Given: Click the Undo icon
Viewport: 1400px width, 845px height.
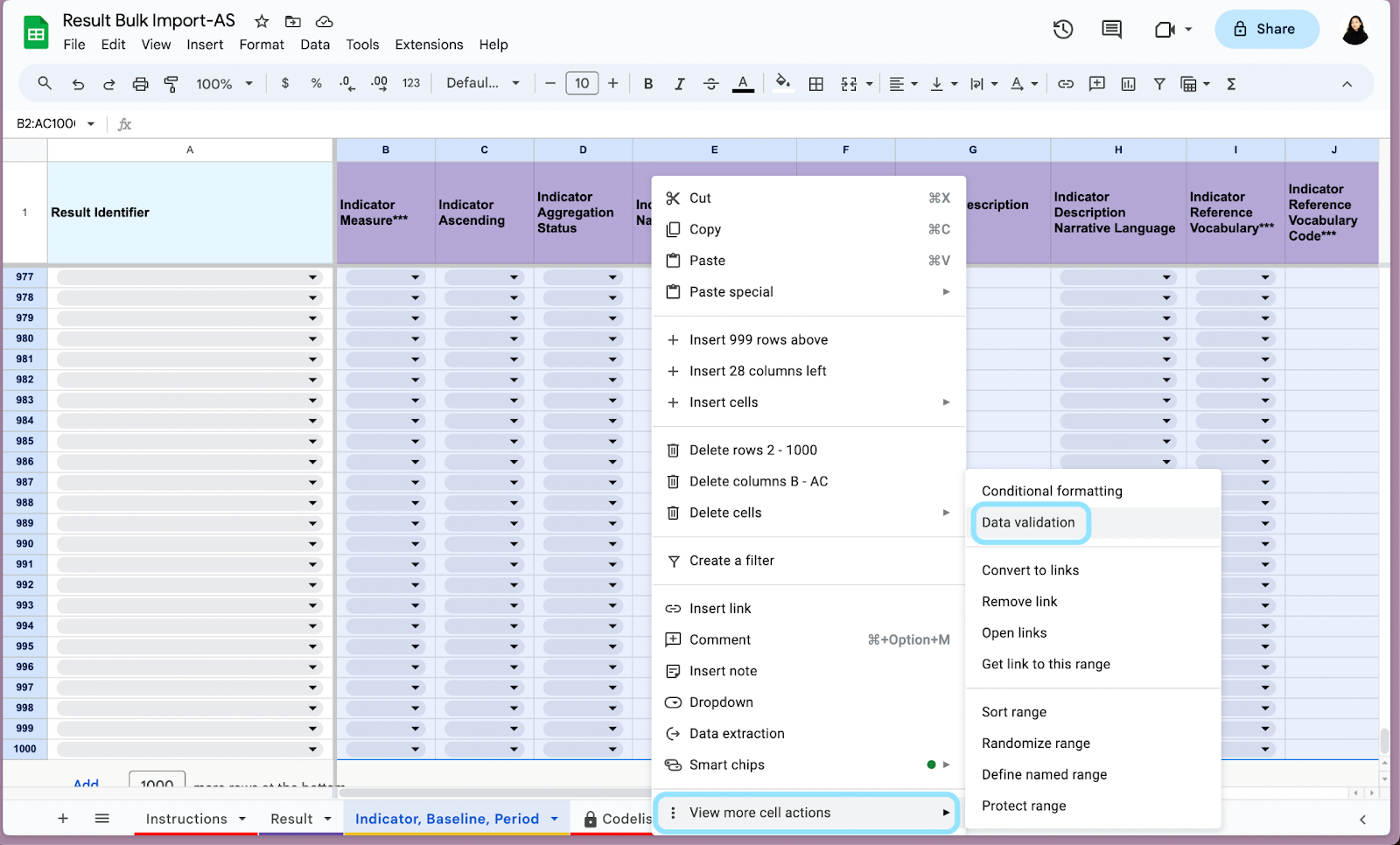Looking at the screenshot, I should [x=78, y=83].
